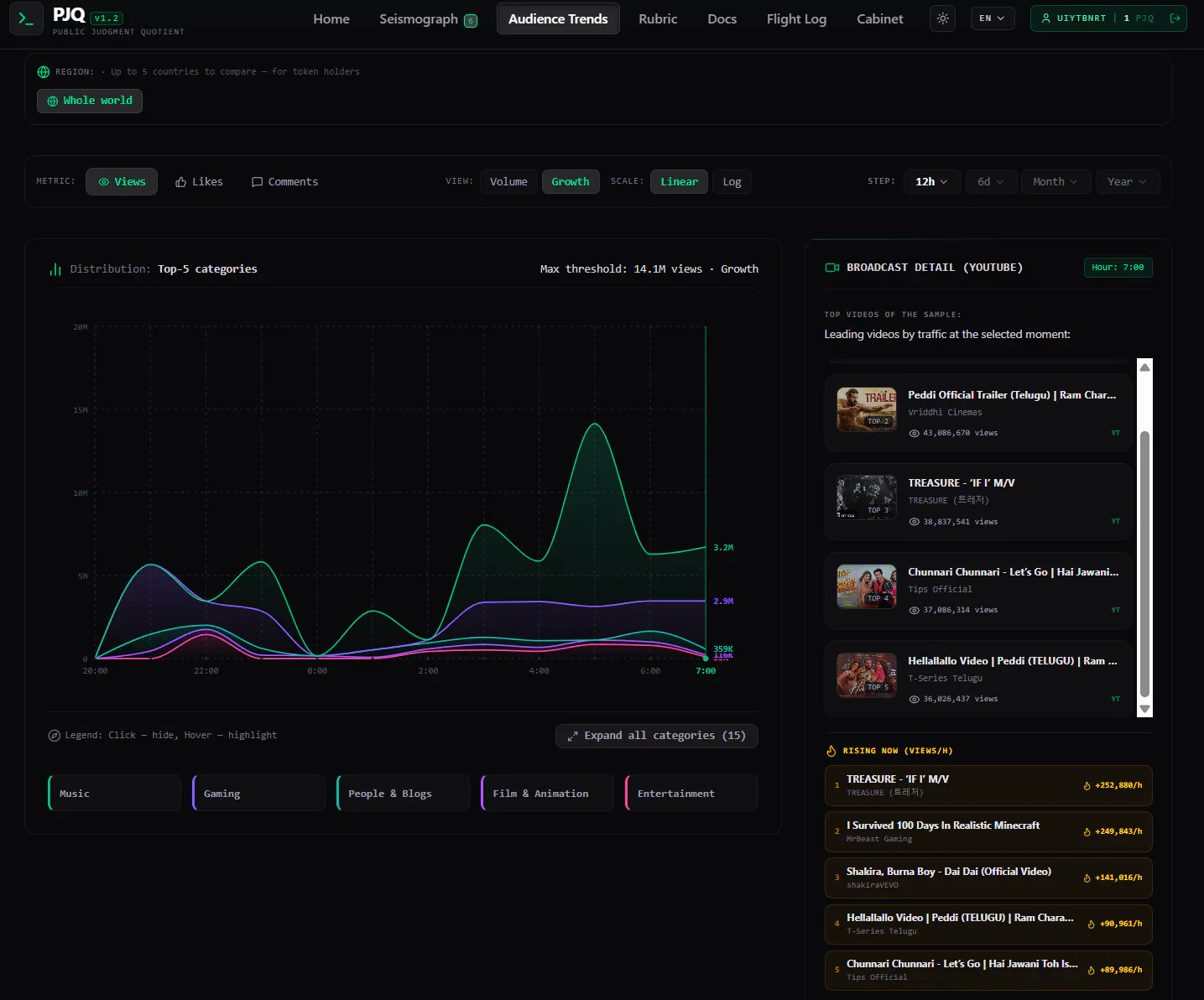
Task: Click the Seismograph count badge
Action: (x=471, y=21)
